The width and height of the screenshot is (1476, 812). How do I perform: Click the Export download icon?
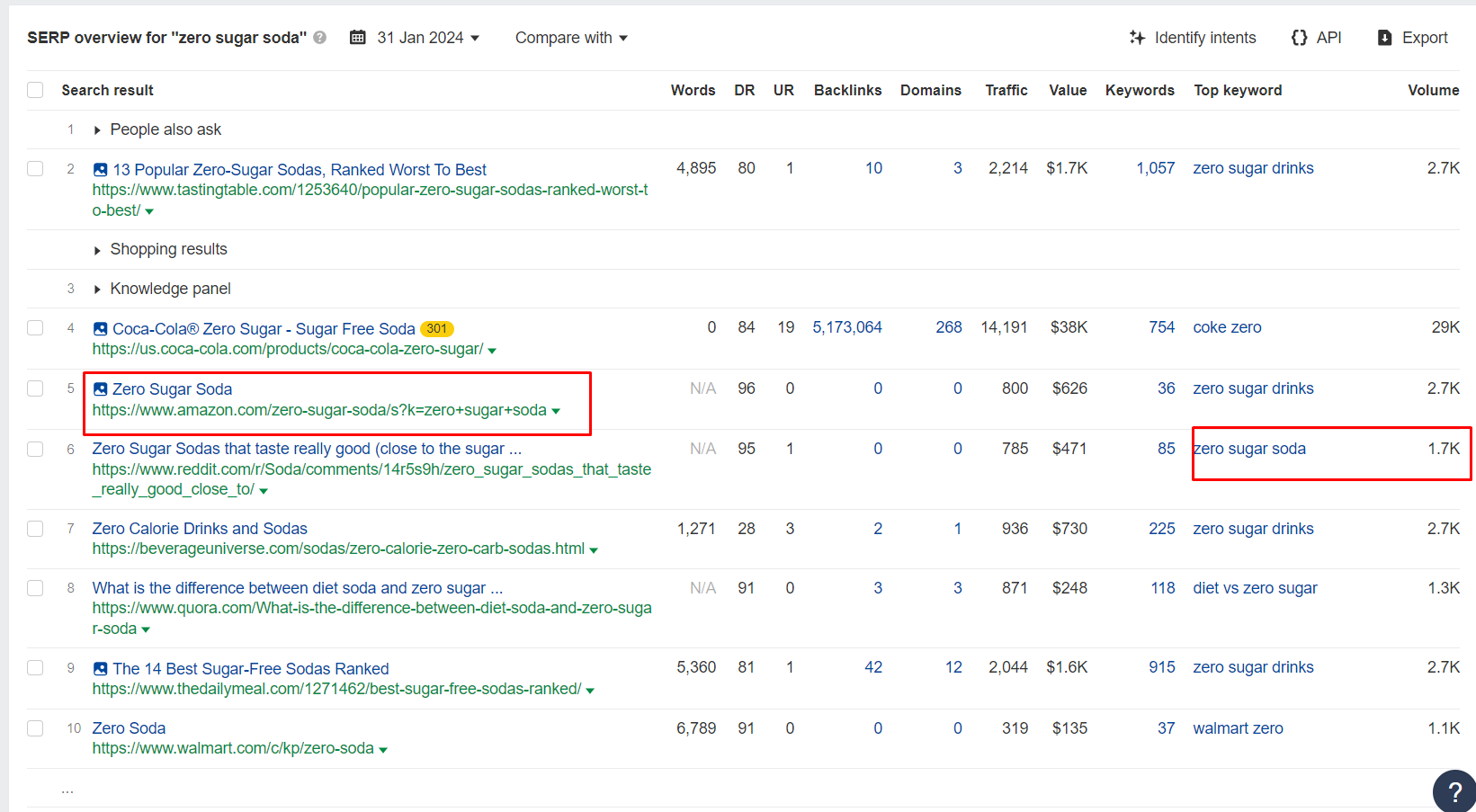[x=1385, y=38]
